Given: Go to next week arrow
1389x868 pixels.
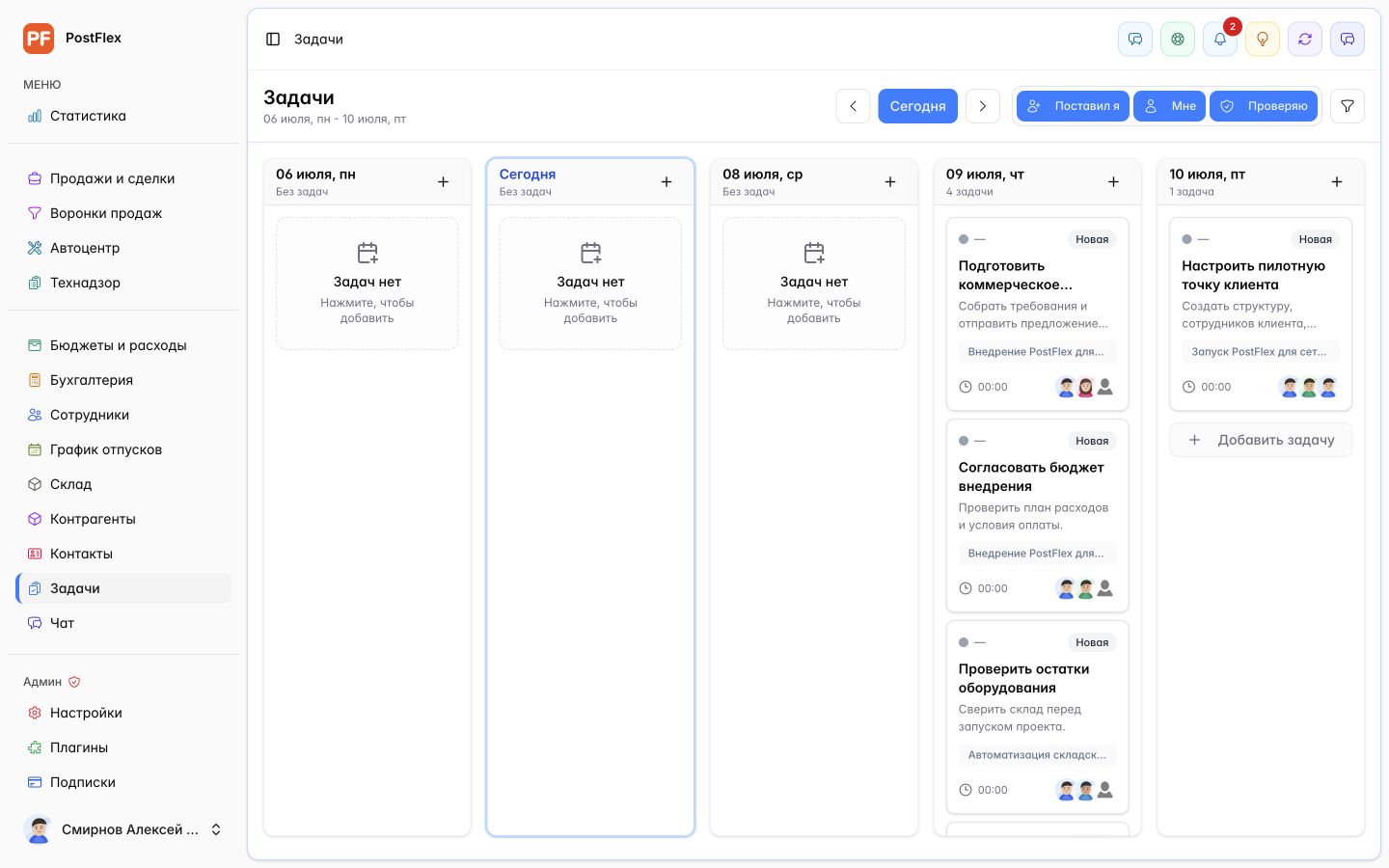Looking at the screenshot, I should (x=983, y=106).
